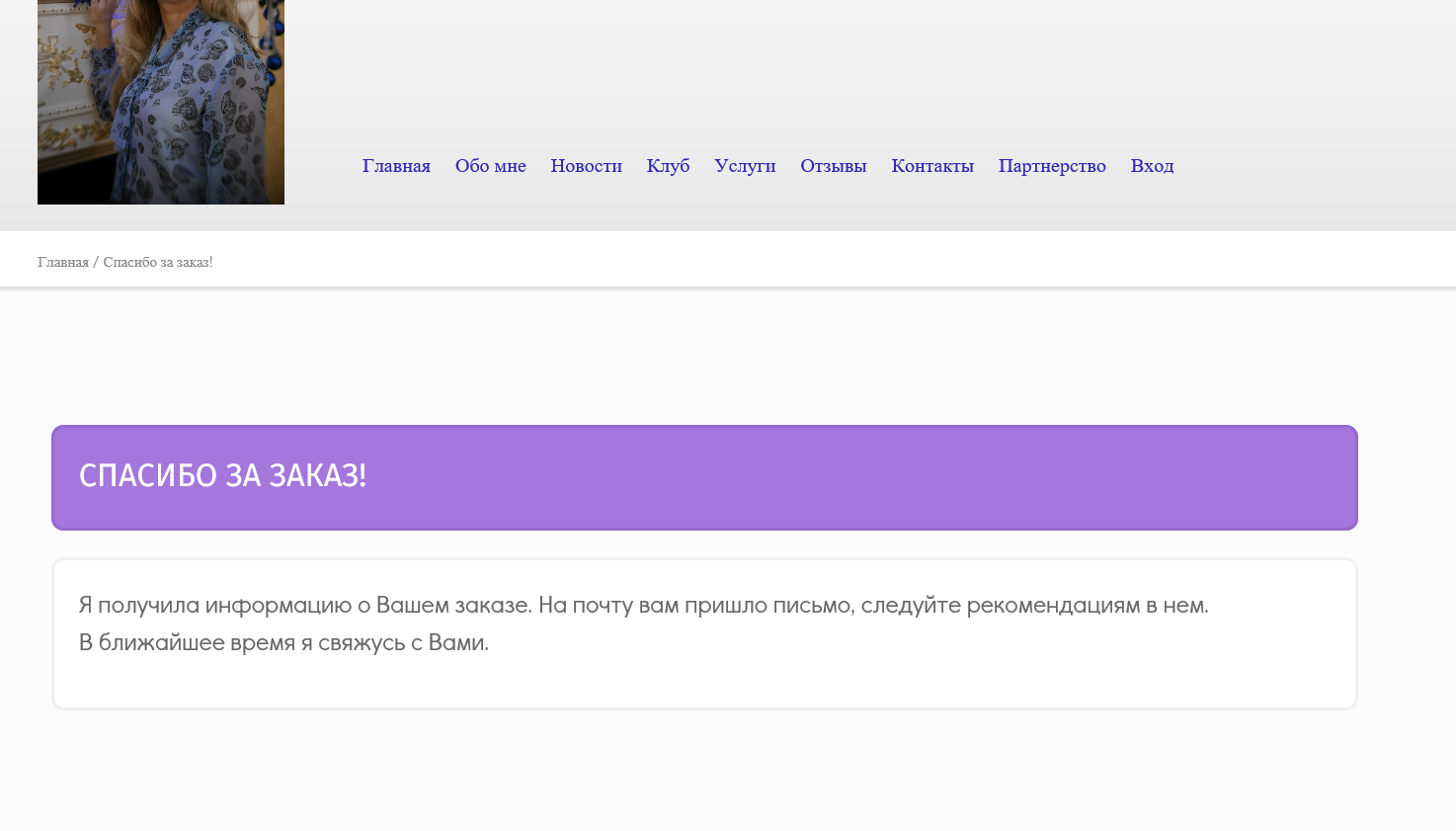1456x831 pixels.
Task: Select the 'Спасибо за заказ!' breadcrumb item
Action: click(158, 262)
